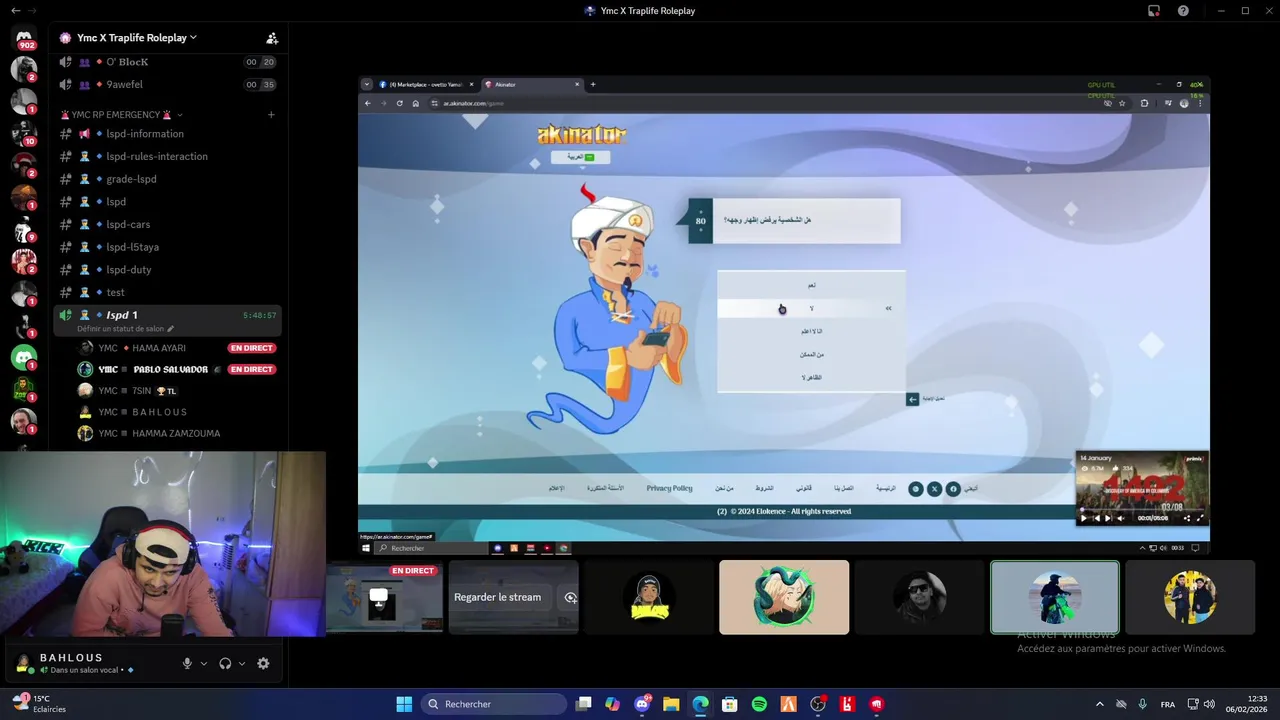Open Spotify from the taskbar
Viewport: 1280px width, 720px height.
[759, 704]
